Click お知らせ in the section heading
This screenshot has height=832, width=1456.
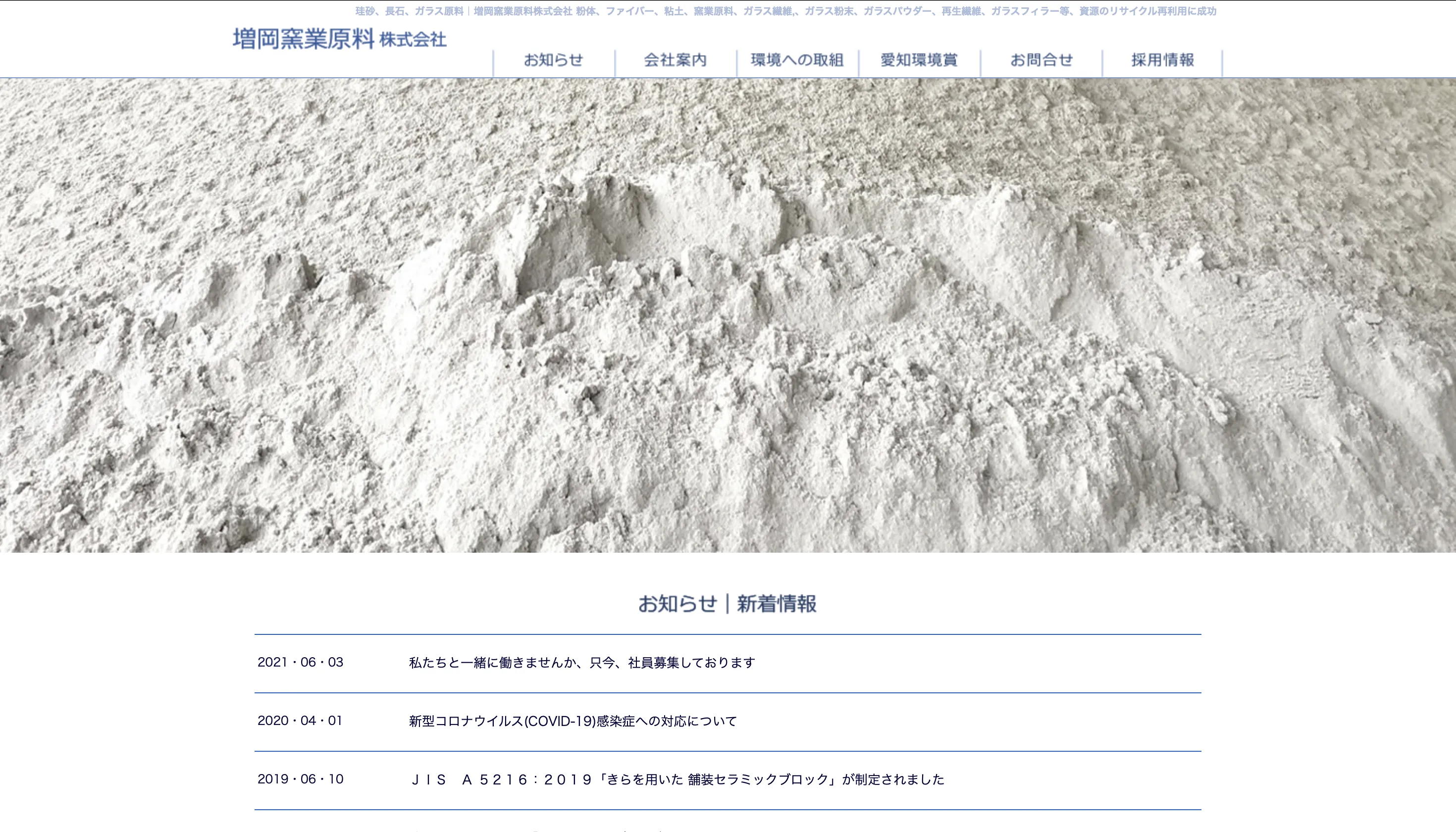tap(677, 604)
